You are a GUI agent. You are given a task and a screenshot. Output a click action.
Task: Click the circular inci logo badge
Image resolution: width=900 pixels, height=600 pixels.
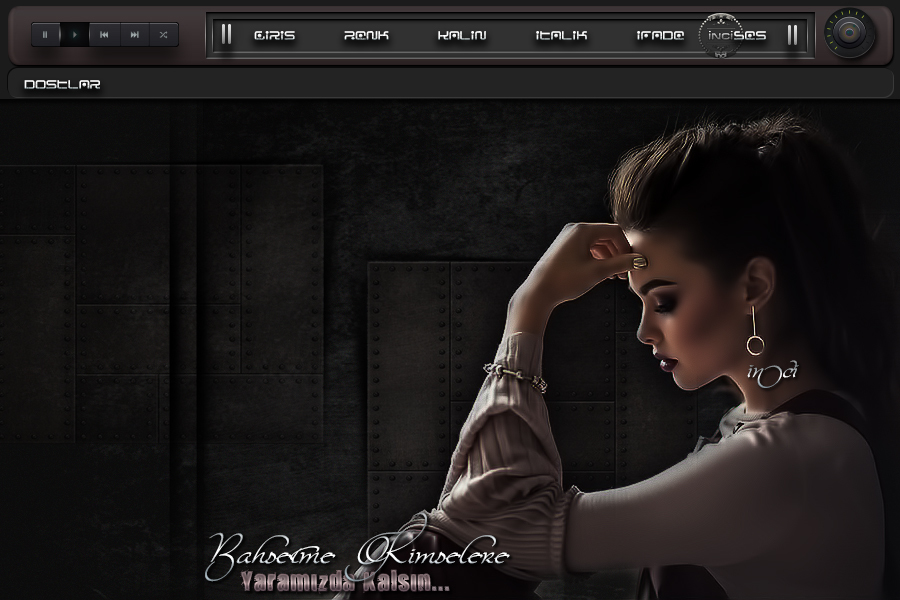pyautogui.click(x=719, y=35)
